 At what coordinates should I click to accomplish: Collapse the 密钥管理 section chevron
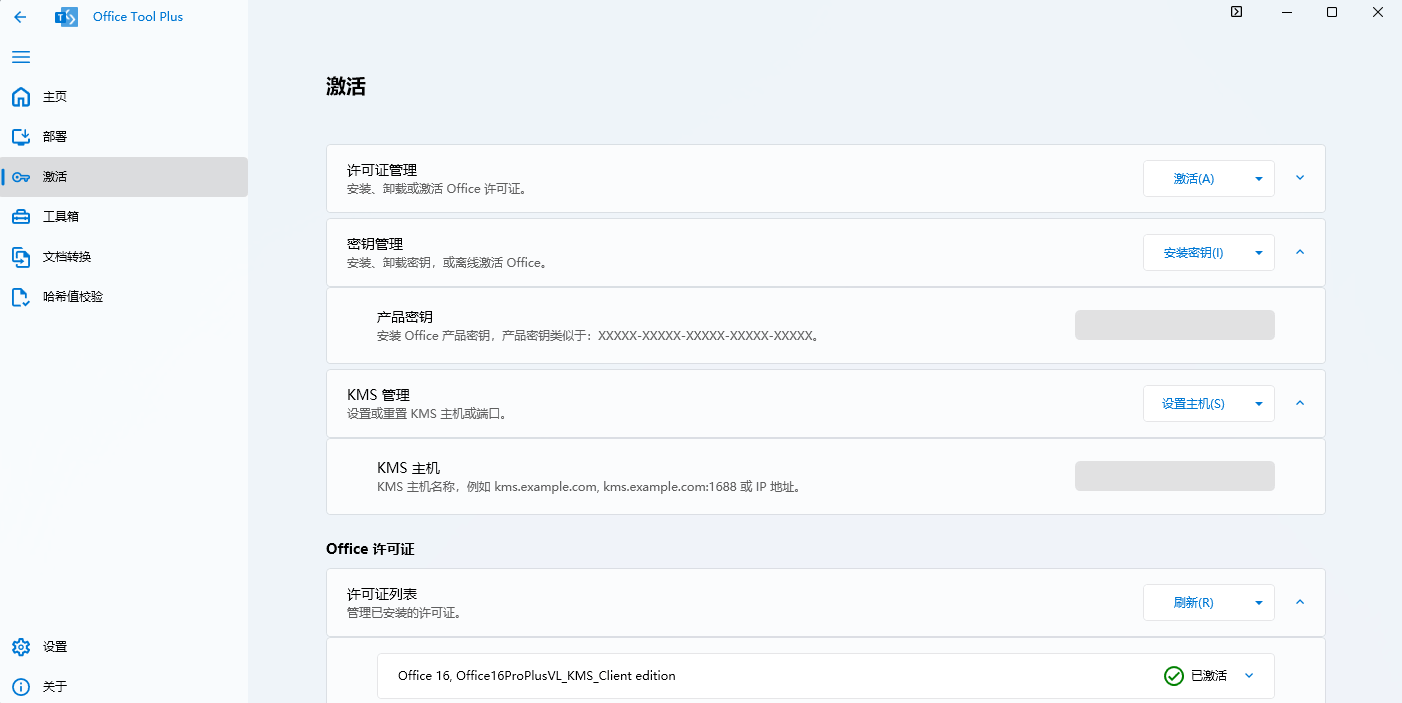pos(1300,252)
